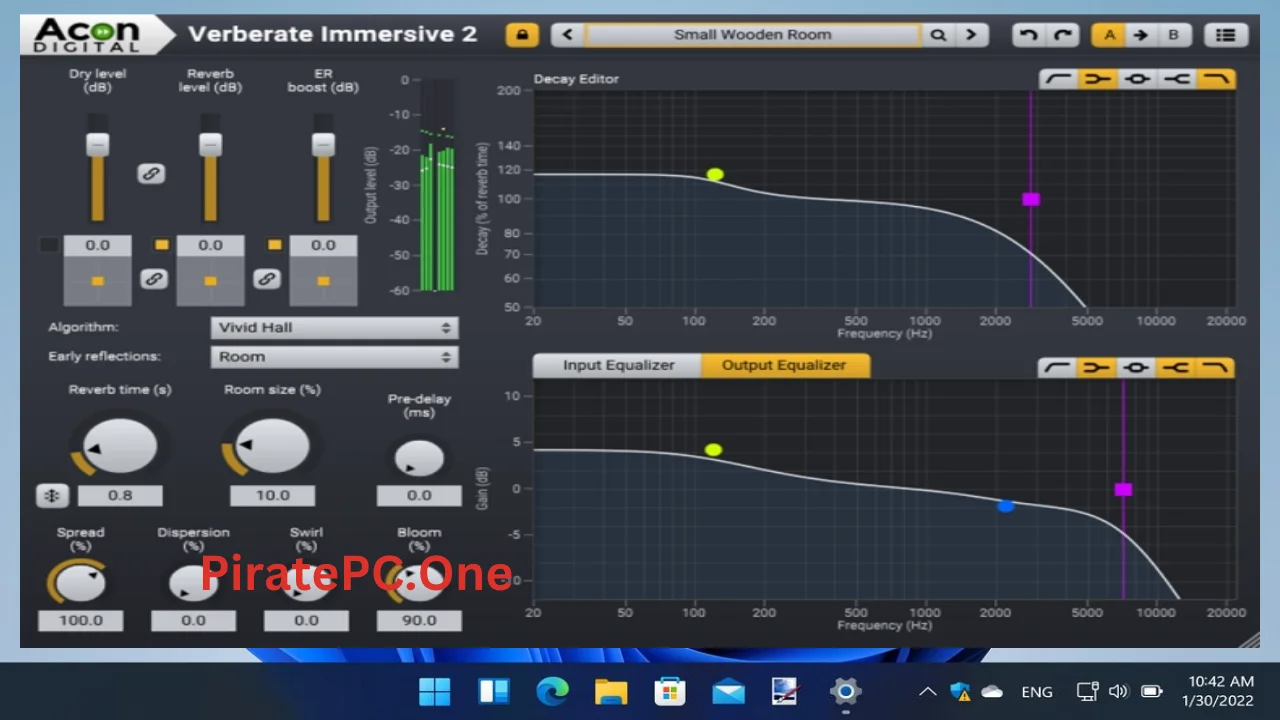Toggle Decay Editor low shelf band
The width and height of the screenshot is (1280, 720).
1097,79
